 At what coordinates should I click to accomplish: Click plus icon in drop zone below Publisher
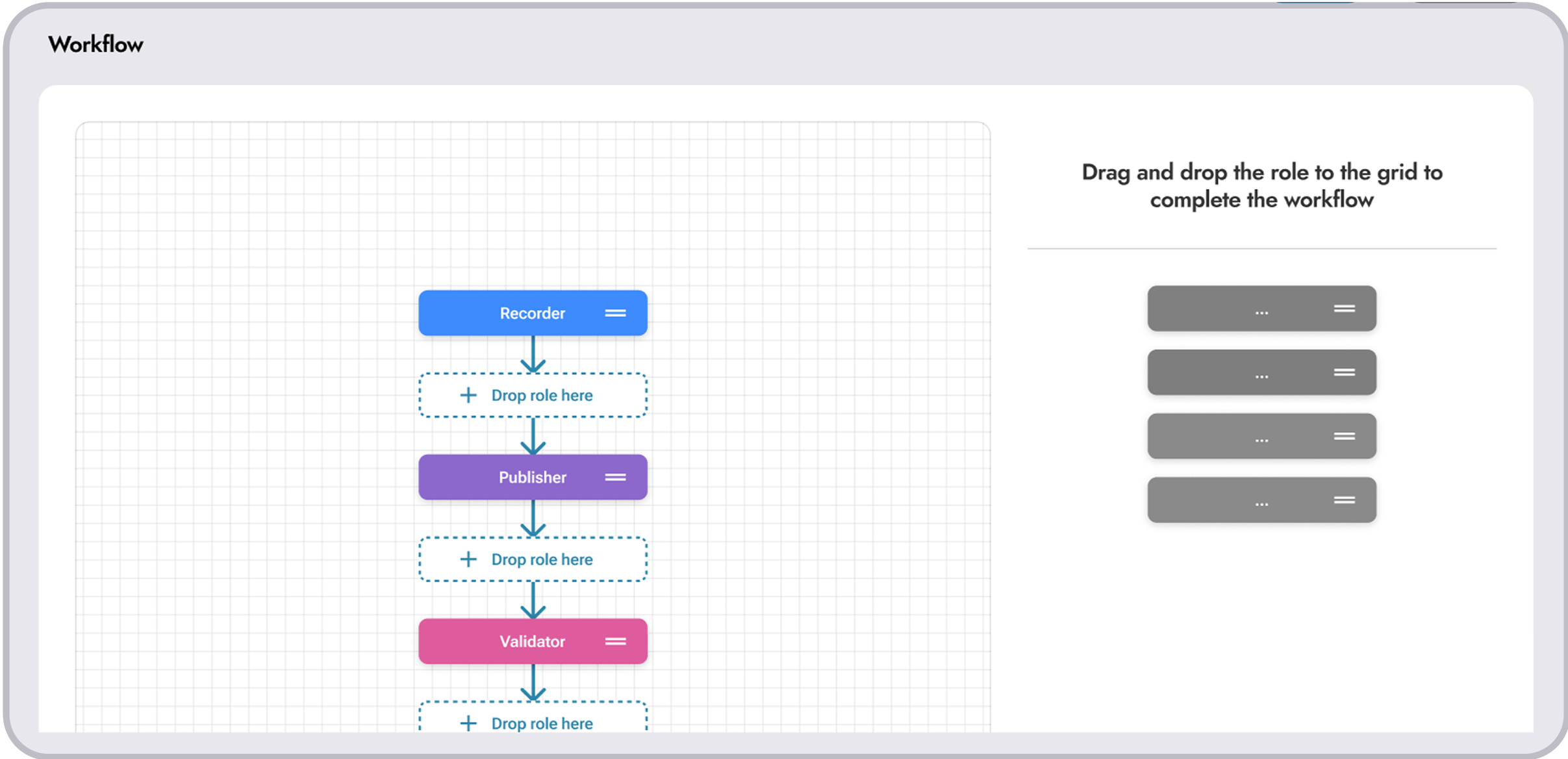468,560
